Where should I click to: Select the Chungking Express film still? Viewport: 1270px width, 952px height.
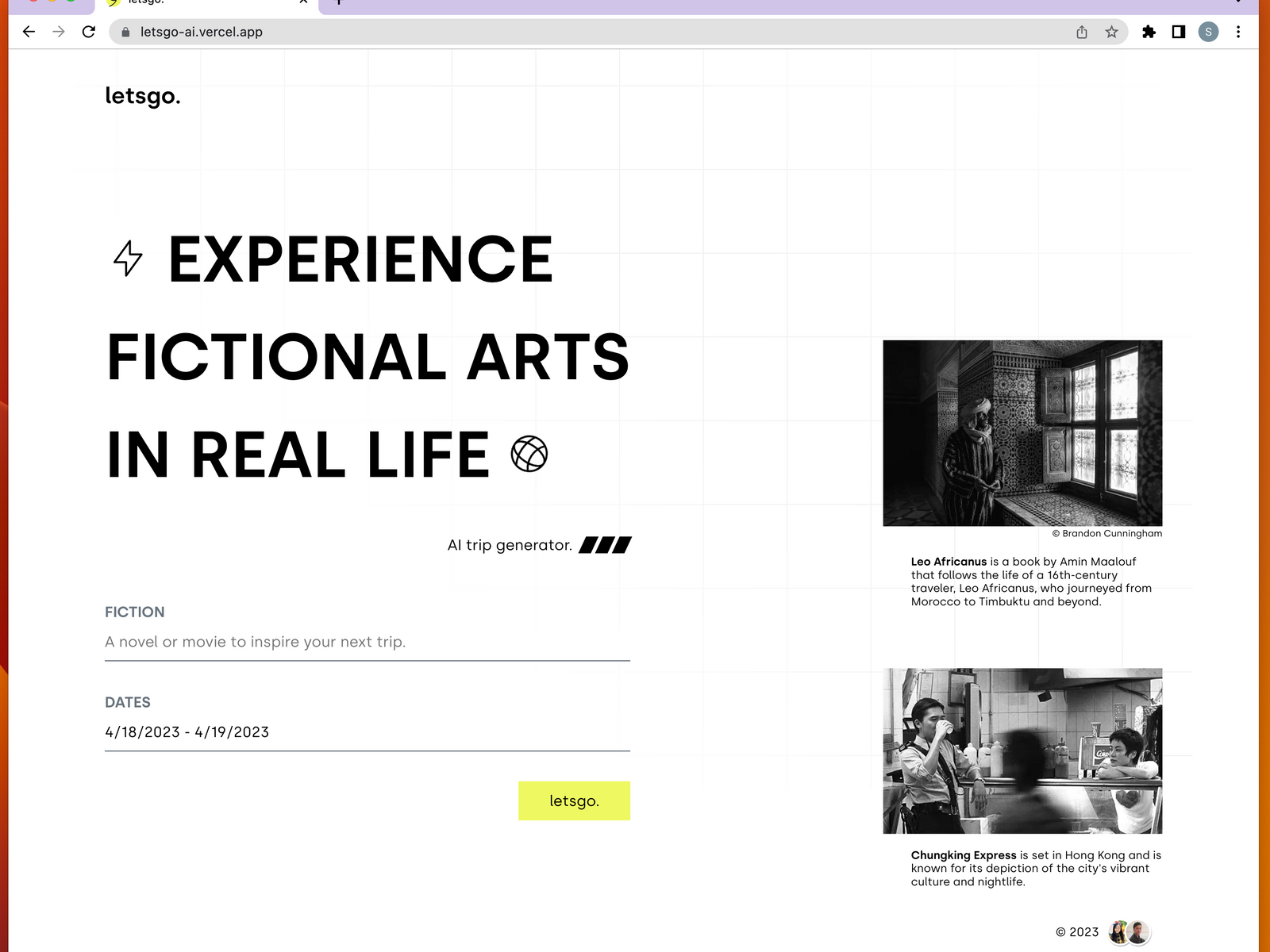[x=1022, y=750]
